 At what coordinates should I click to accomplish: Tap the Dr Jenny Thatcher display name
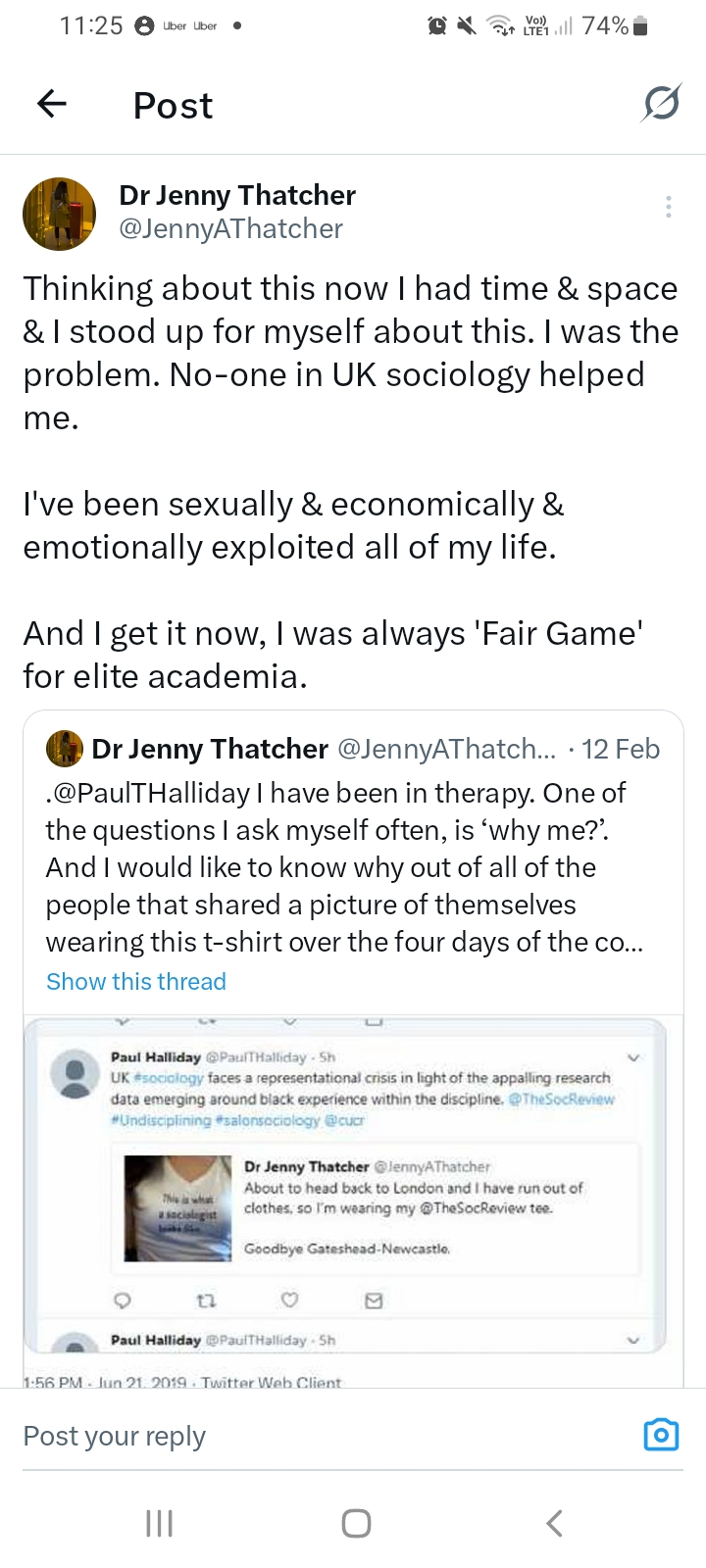pyautogui.click(x=237, y=195)
